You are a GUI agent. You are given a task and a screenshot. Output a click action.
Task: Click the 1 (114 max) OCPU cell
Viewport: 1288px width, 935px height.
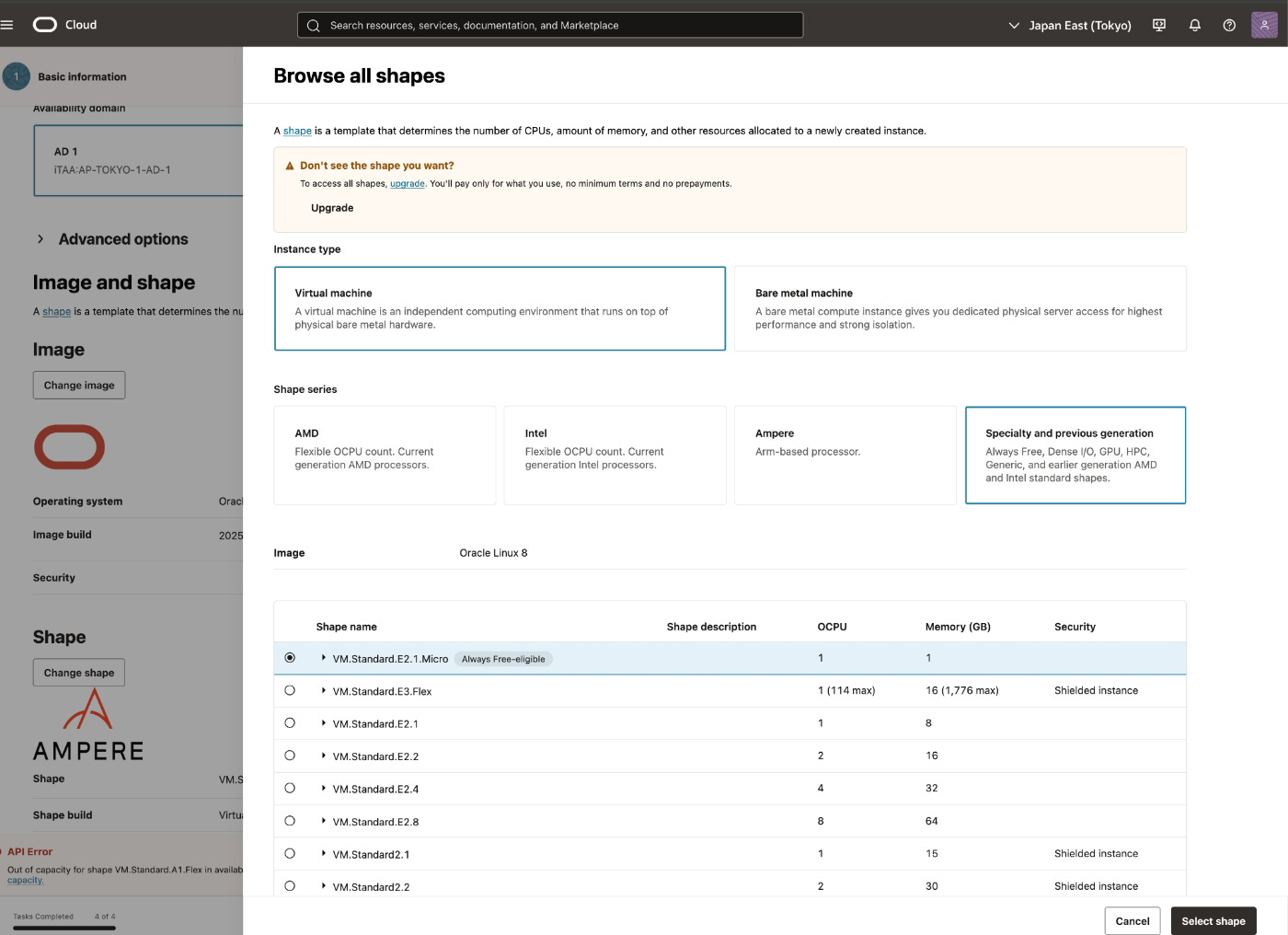pos(846,690)
